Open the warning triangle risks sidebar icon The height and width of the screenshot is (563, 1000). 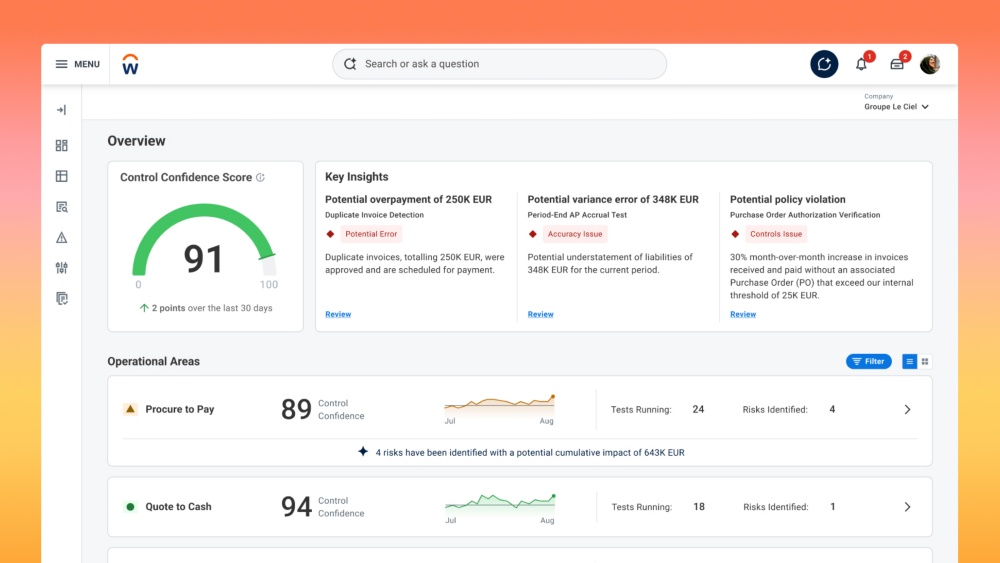pyautogui.click(x=61, y=237)
